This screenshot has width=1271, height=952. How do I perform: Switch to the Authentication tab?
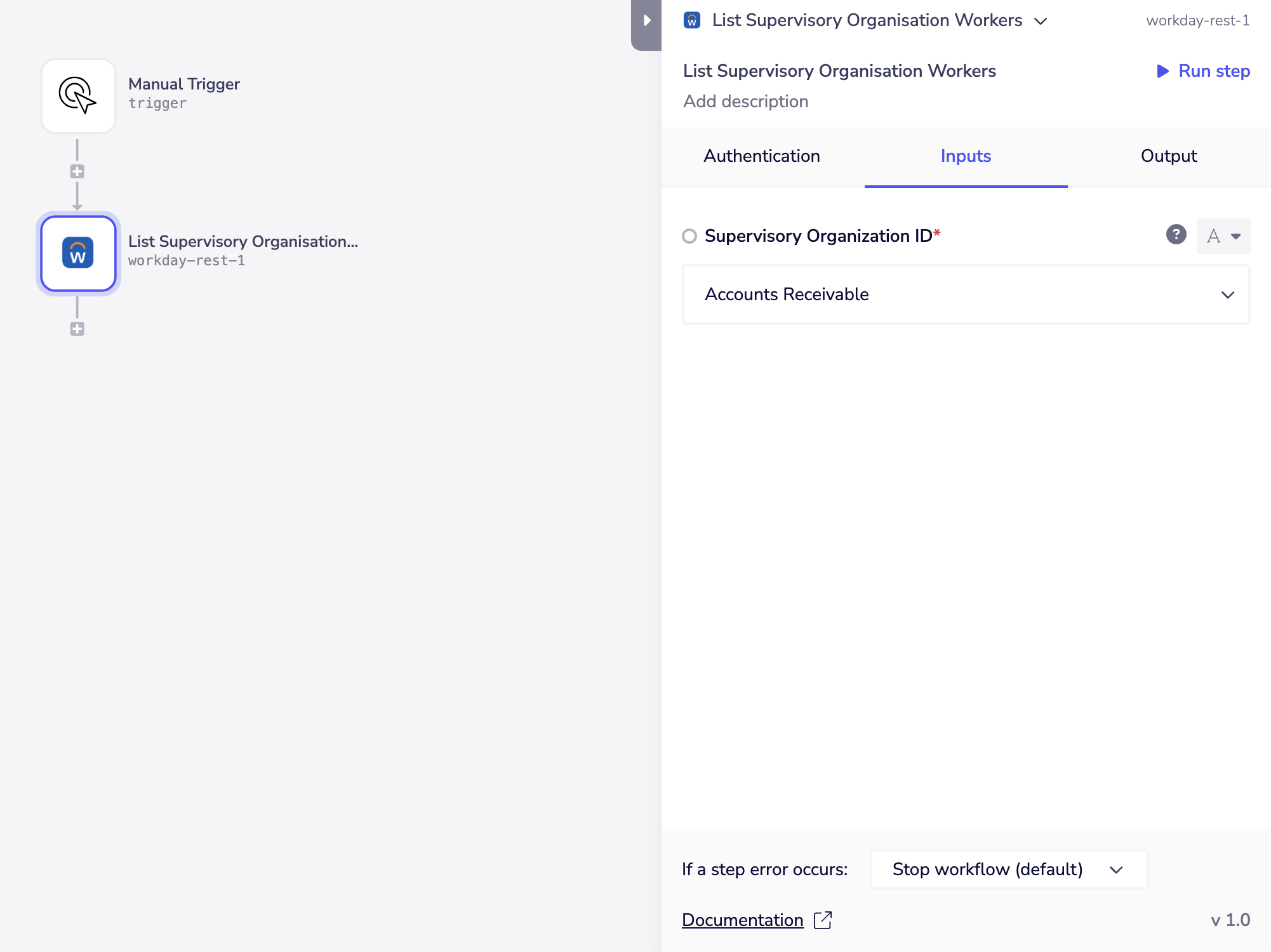point(761,156)
